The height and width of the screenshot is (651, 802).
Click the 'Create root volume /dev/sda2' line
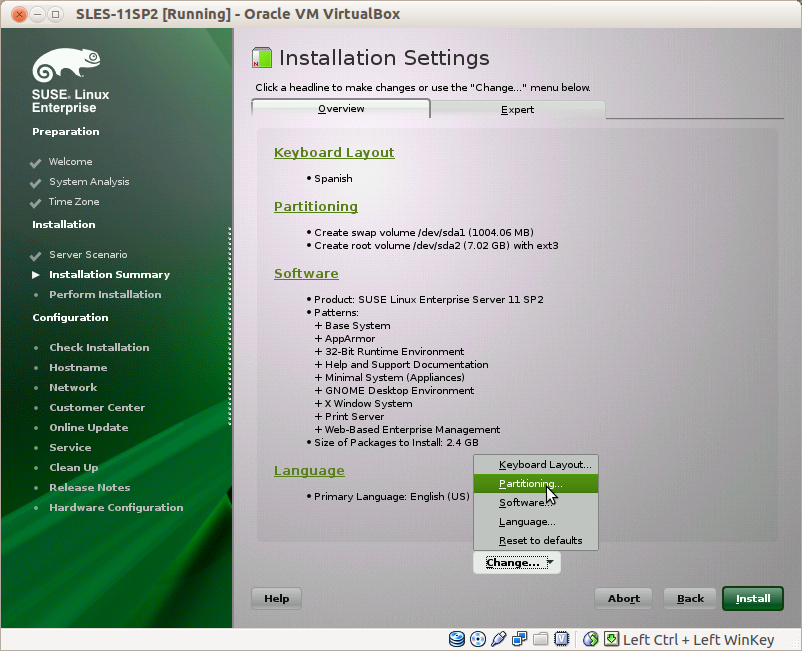(x=436, y=245)
